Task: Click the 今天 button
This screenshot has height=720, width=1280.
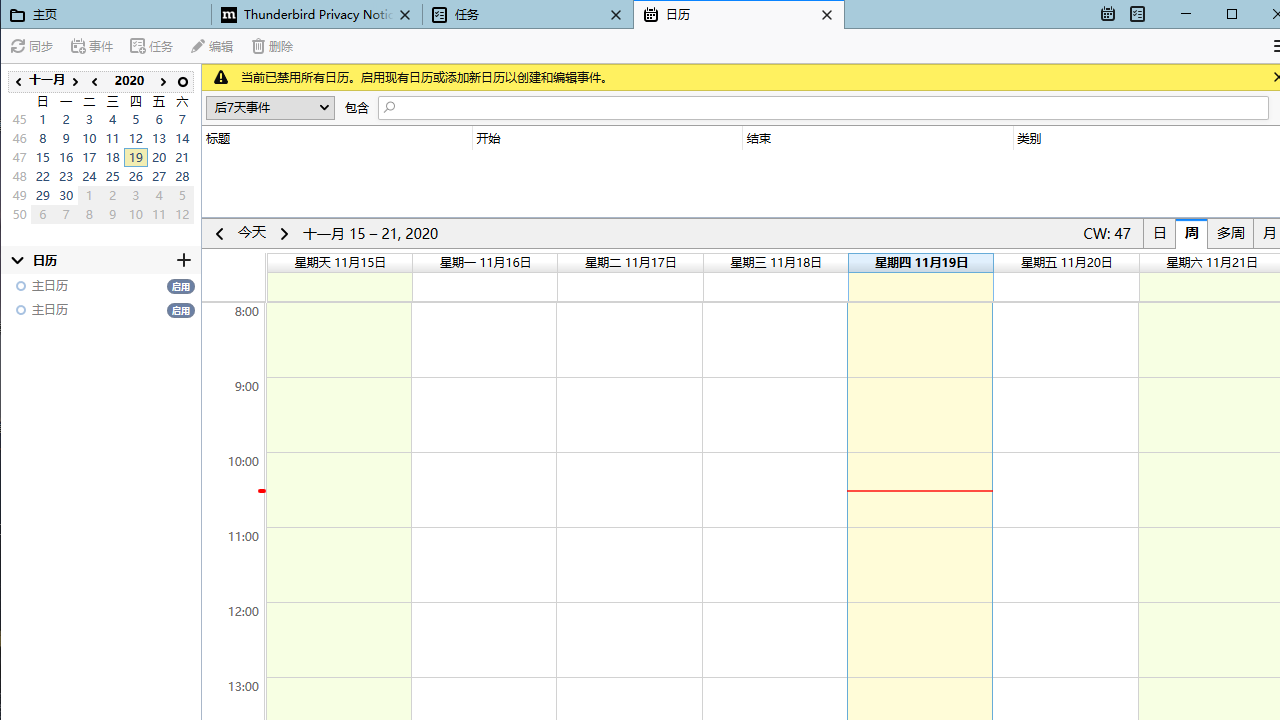Action: click(x=251, y=233)
